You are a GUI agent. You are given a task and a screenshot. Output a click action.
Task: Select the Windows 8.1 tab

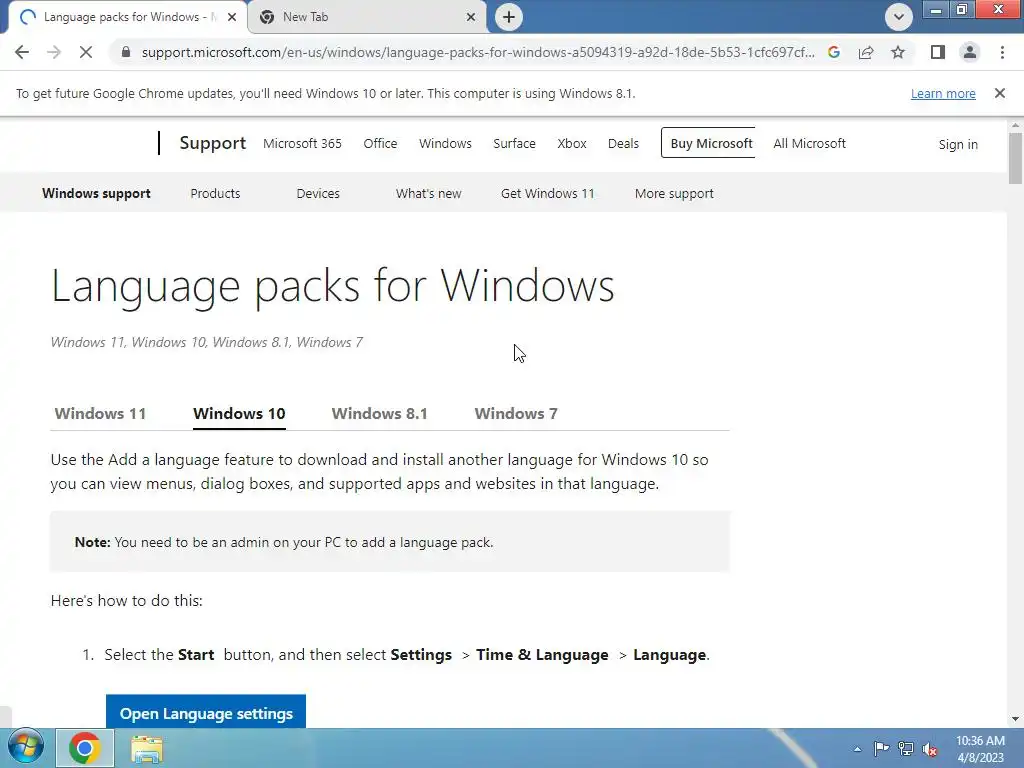(x=379, y=413)
